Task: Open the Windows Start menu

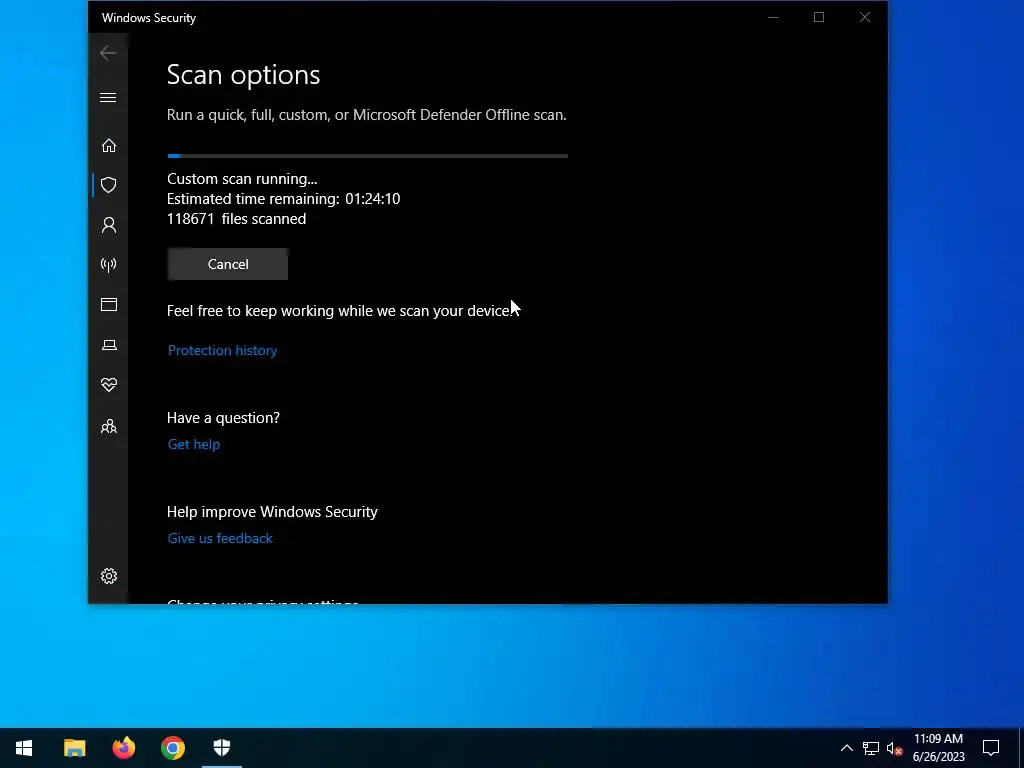Action: pyautogui.click(x=24, y=748)
